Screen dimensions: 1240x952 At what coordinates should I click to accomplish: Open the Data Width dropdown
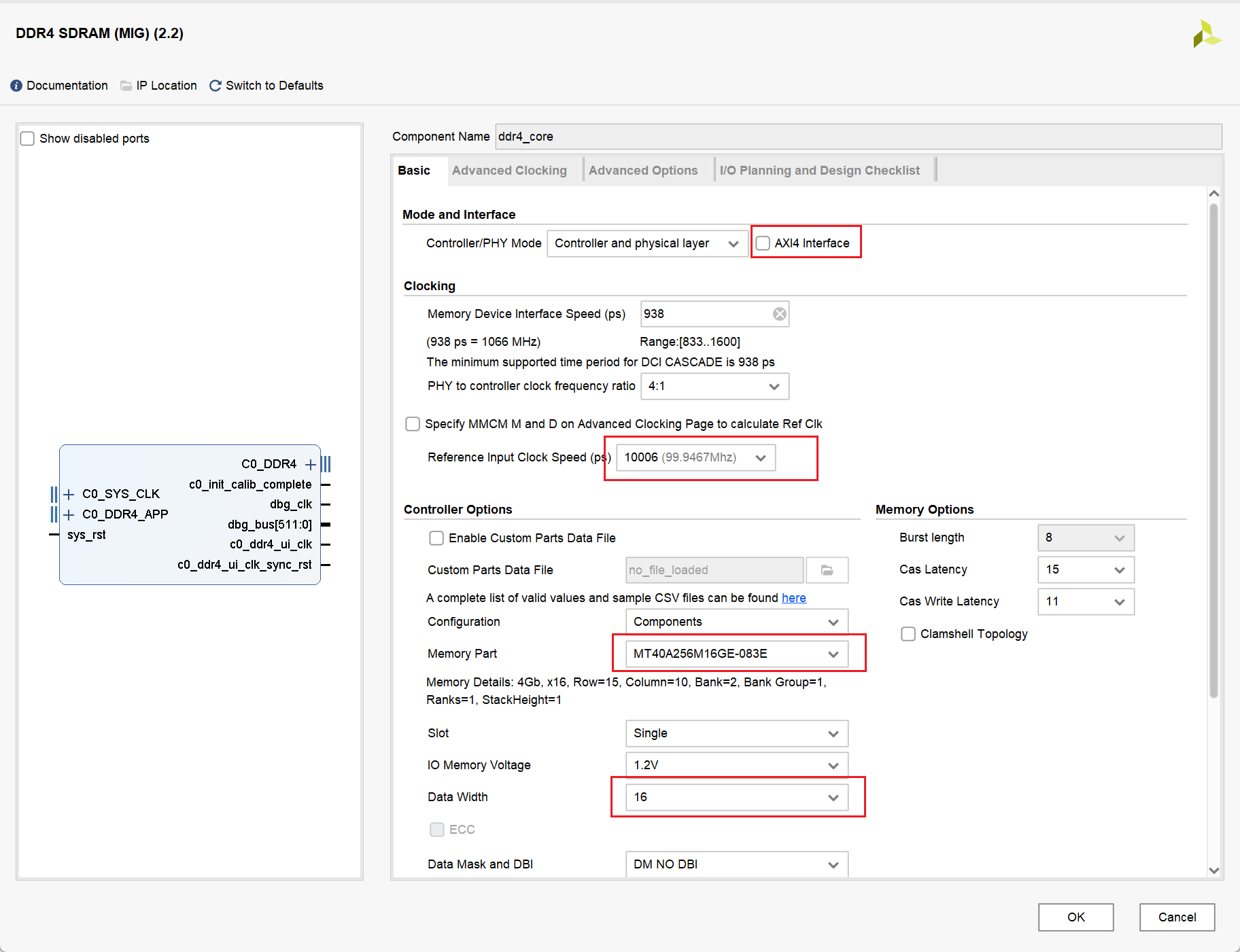click(x=737, y=797)
